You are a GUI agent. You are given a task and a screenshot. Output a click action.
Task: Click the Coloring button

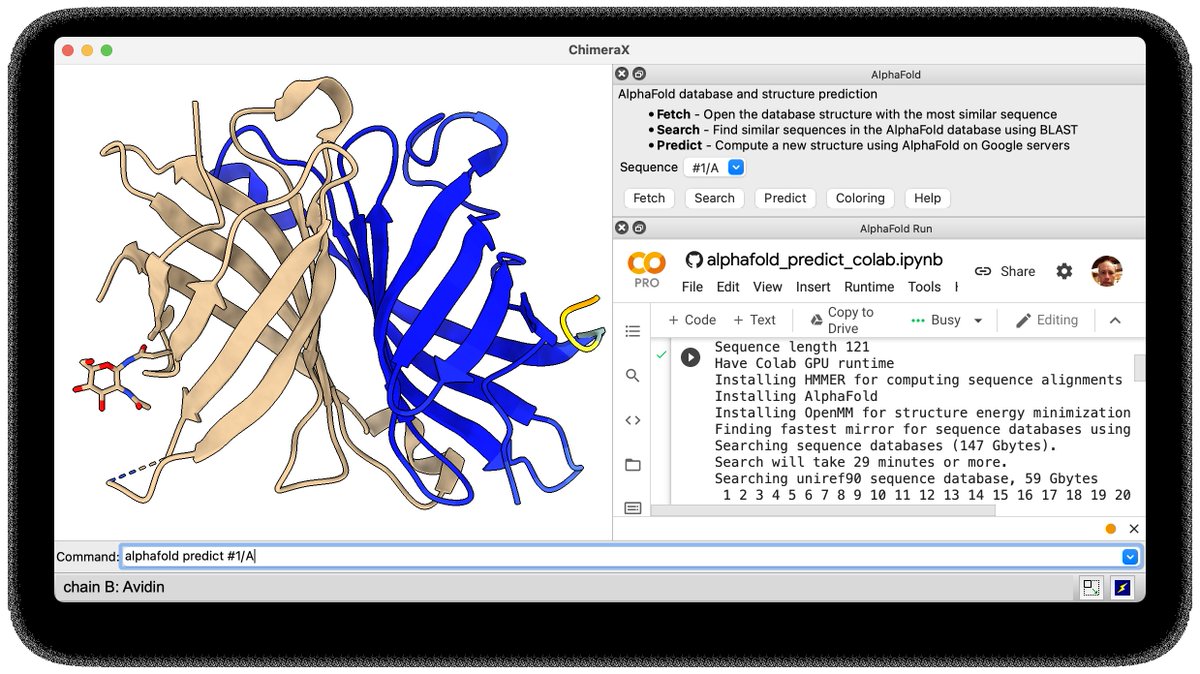(860, 198)
